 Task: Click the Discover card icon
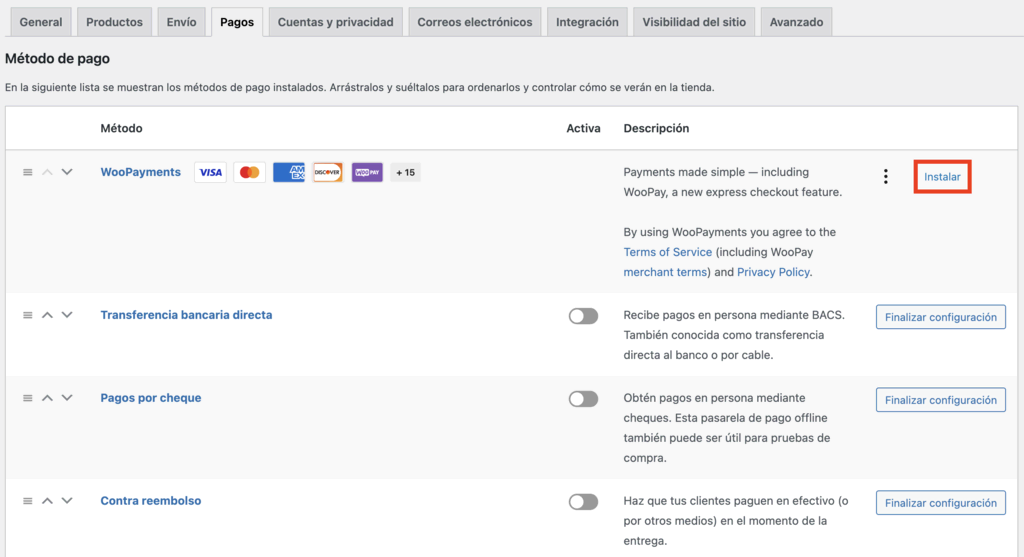[327, 172]
